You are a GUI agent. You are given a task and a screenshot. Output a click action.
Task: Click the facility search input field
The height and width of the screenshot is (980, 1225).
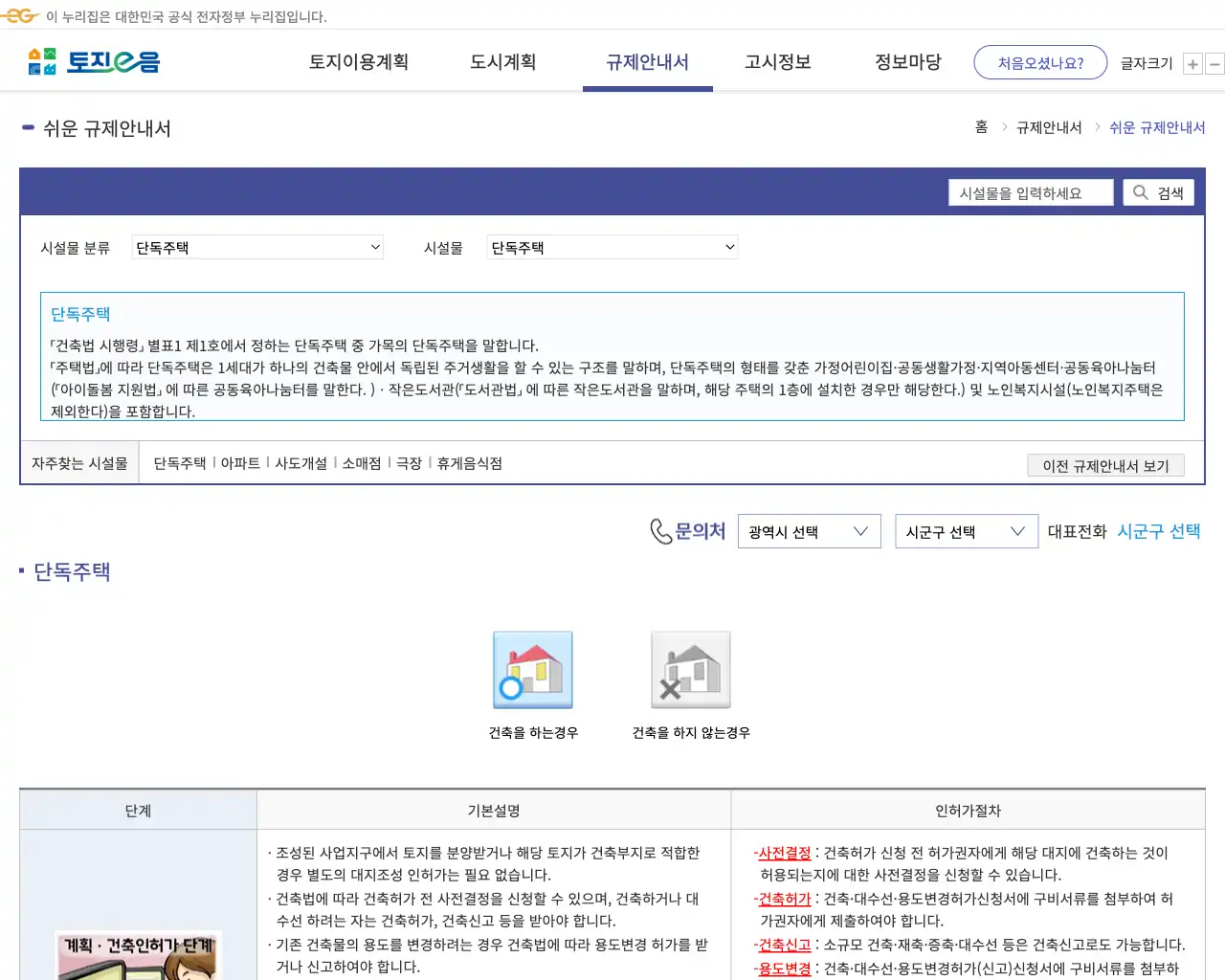tap(1031, 191)
